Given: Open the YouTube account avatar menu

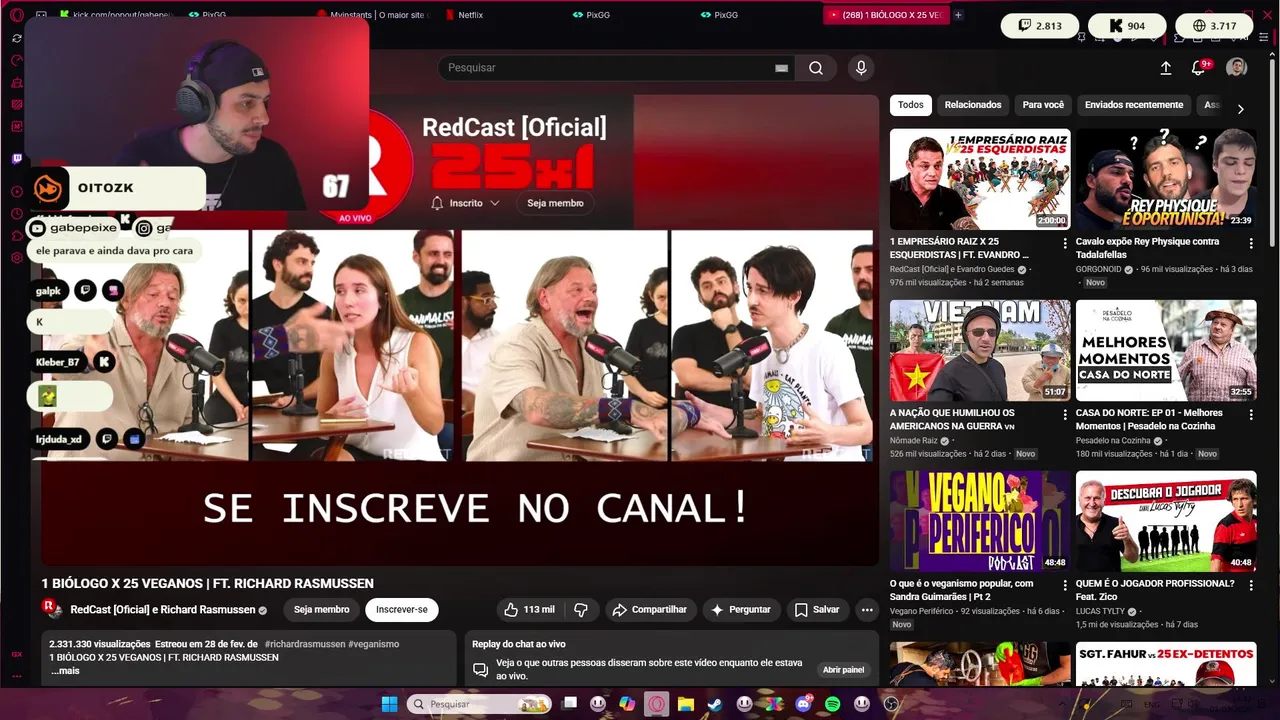Looking at the screenshot, I should tap(1237, 67).
